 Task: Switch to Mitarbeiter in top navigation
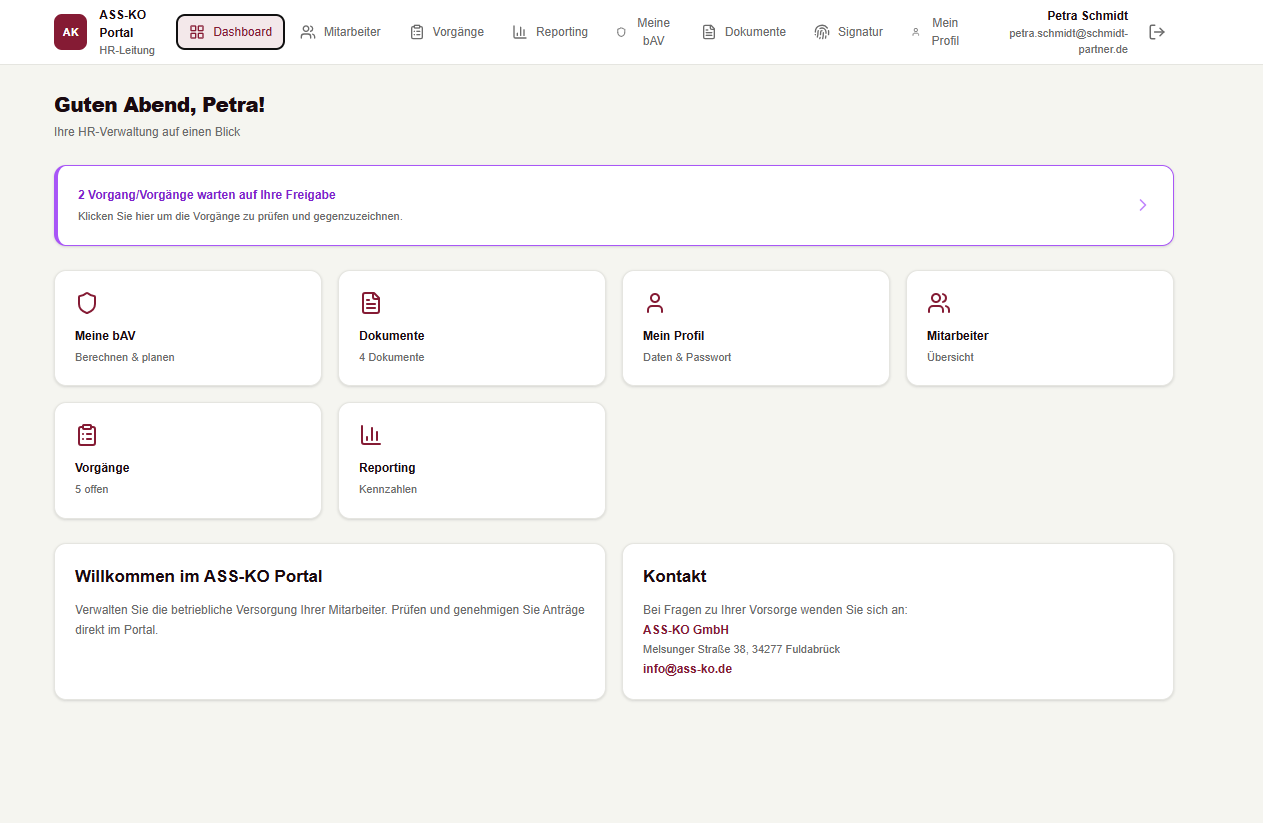pos(341,32)
